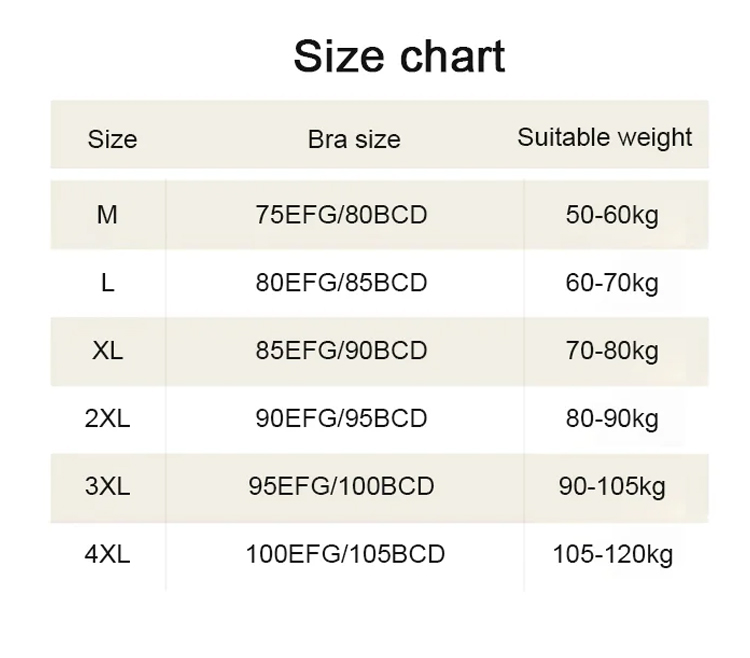
Task: Click the 50-60kg weight cell
Action: pyautogui.click(x=612, y=215)
